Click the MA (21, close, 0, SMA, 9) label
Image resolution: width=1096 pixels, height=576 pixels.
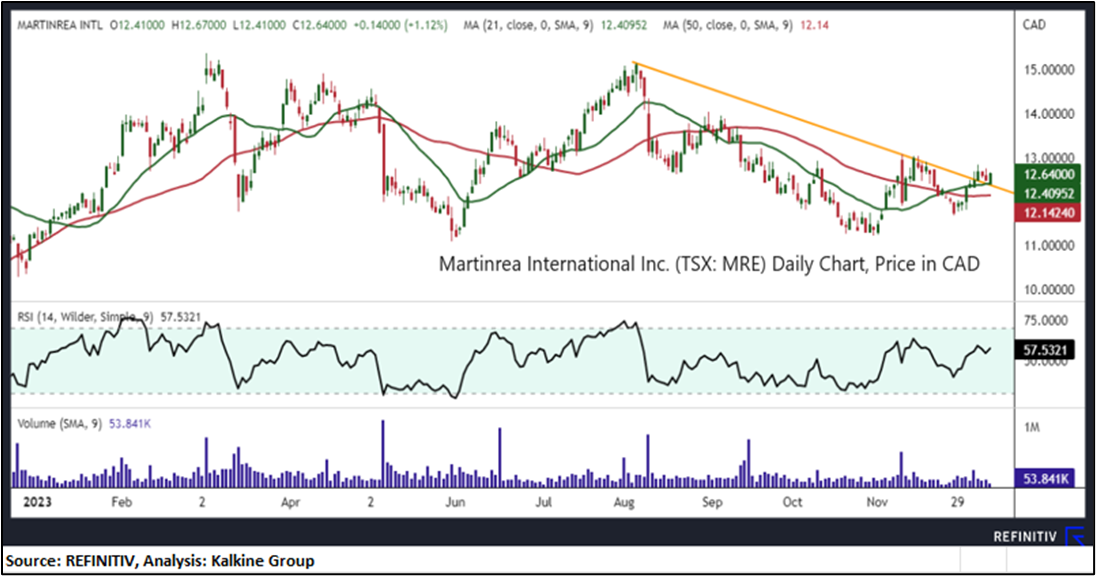528,25
